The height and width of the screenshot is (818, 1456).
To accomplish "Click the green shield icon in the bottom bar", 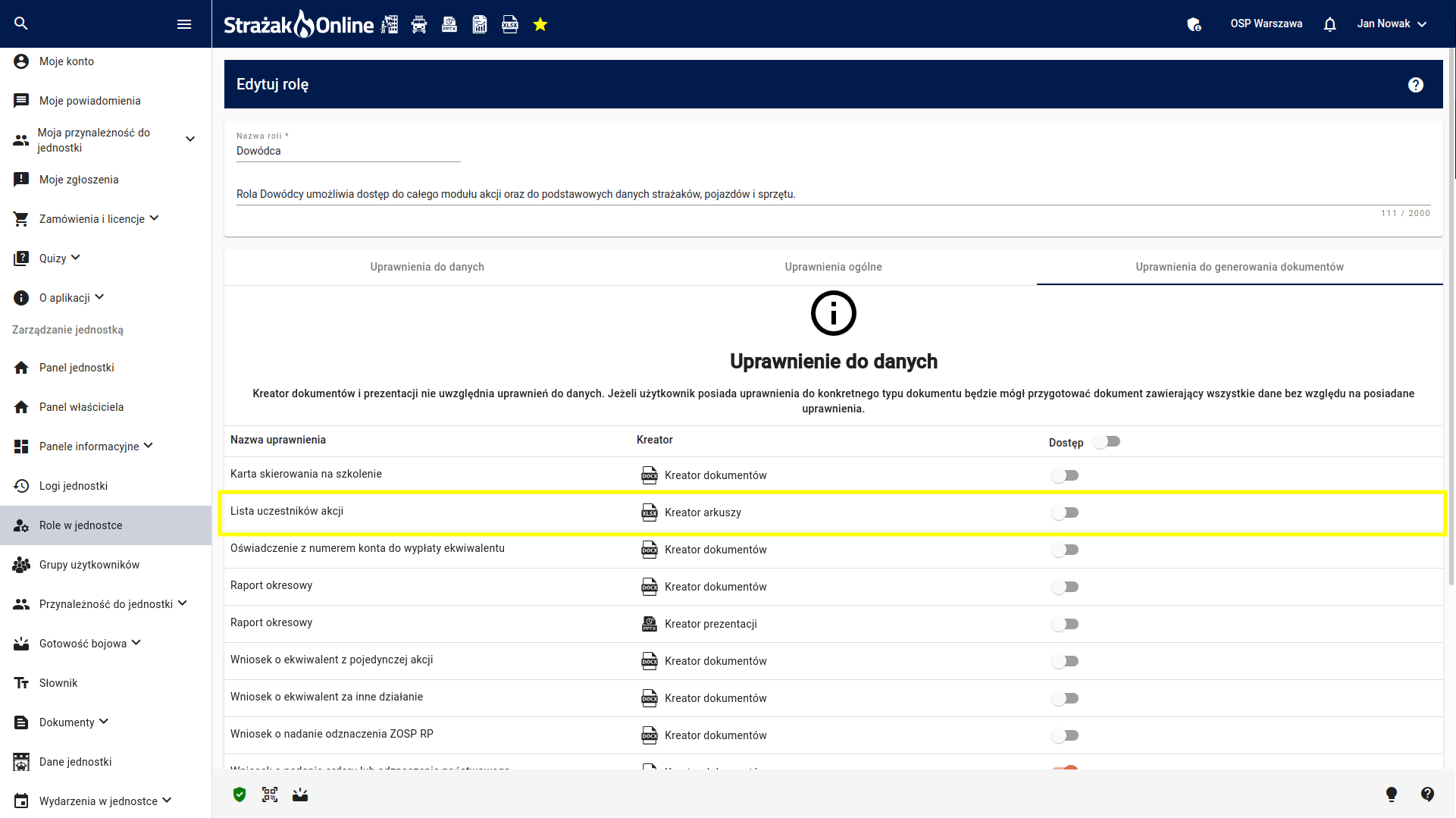I will pos(240,794).
